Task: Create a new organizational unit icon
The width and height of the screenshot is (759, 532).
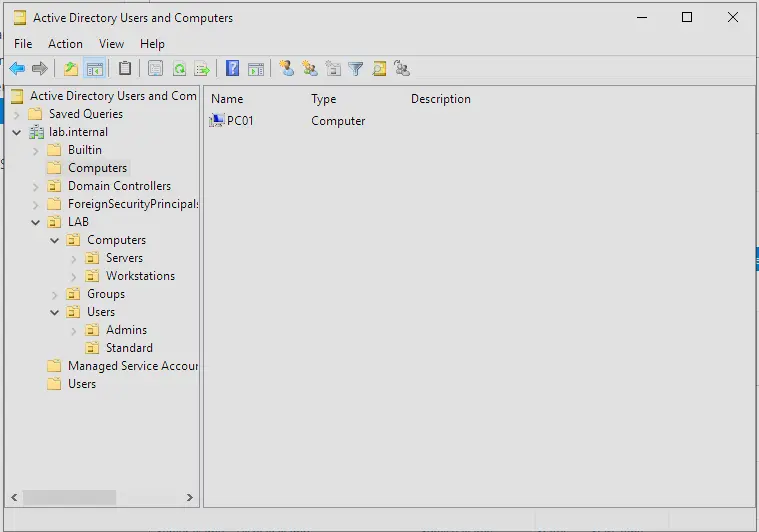Action: (333, 69)
